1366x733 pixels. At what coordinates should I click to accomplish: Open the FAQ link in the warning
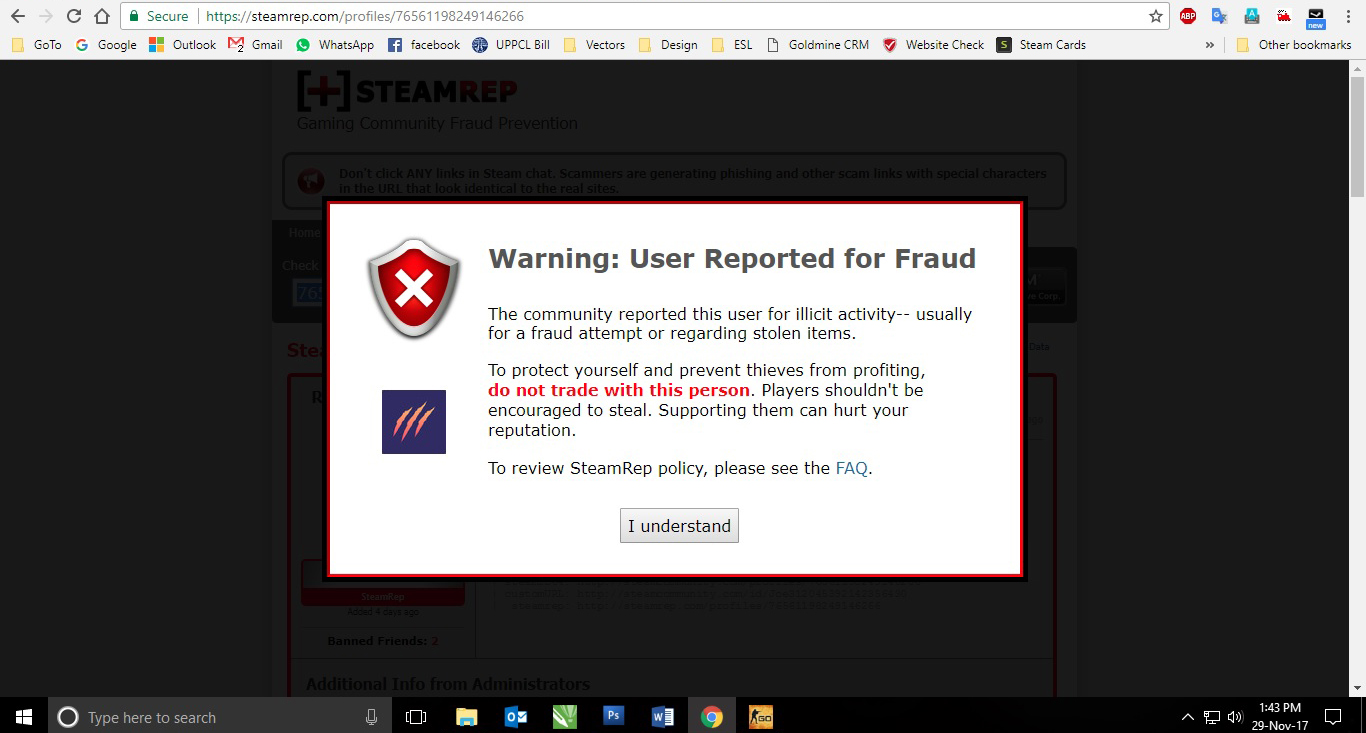pyautogui.click(x=851, y=468)
